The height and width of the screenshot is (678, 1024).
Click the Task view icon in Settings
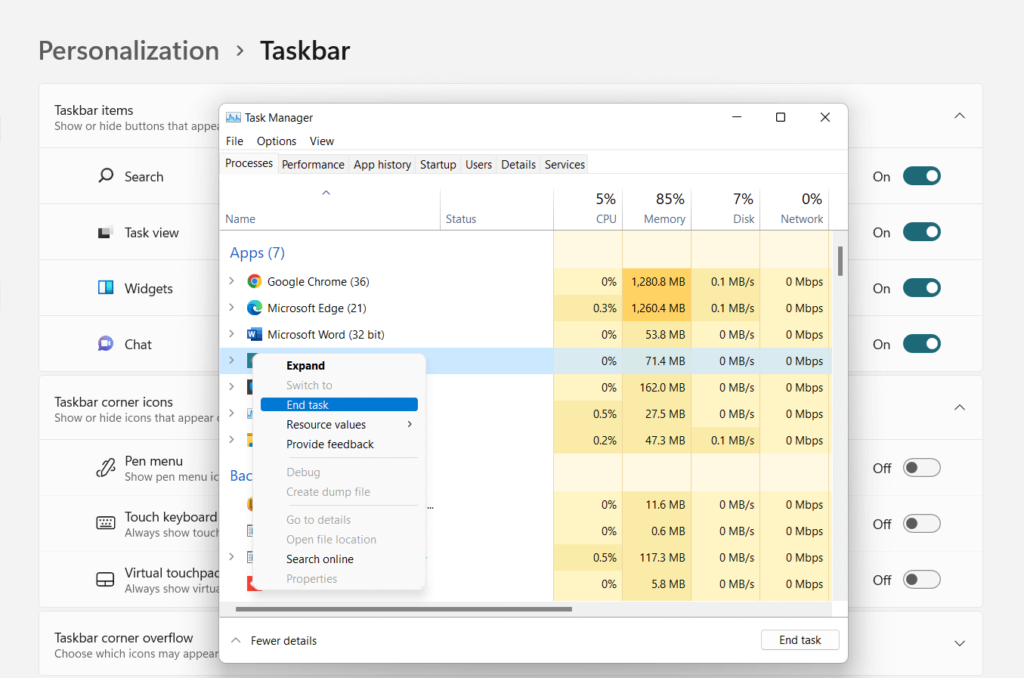104,233
